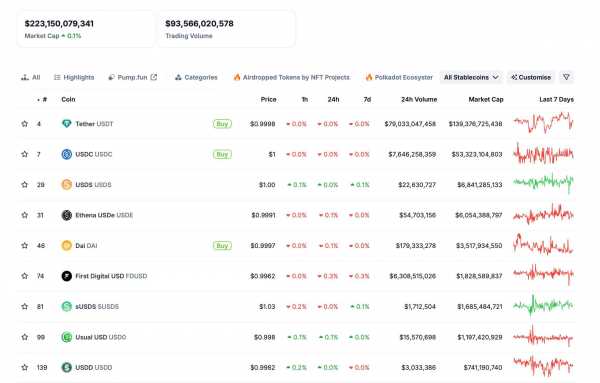600x383 pixels.
Task: Open USDD's 7-day sparkline chart
Action: point(543,366)
